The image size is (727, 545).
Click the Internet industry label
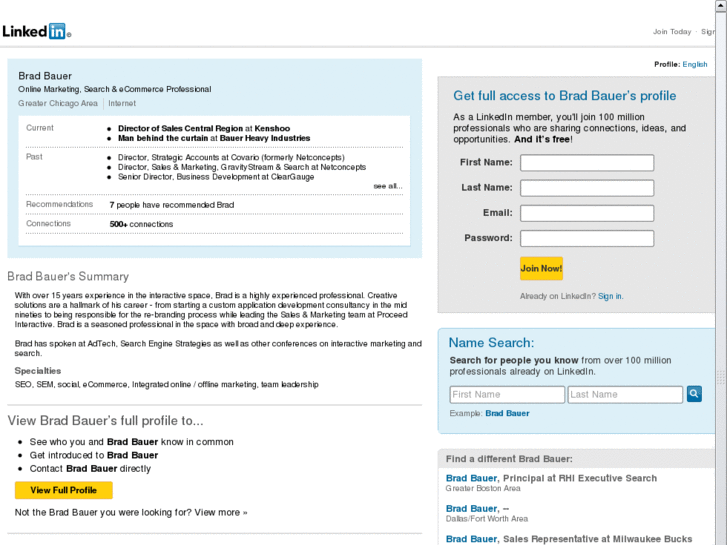point(122,103)
